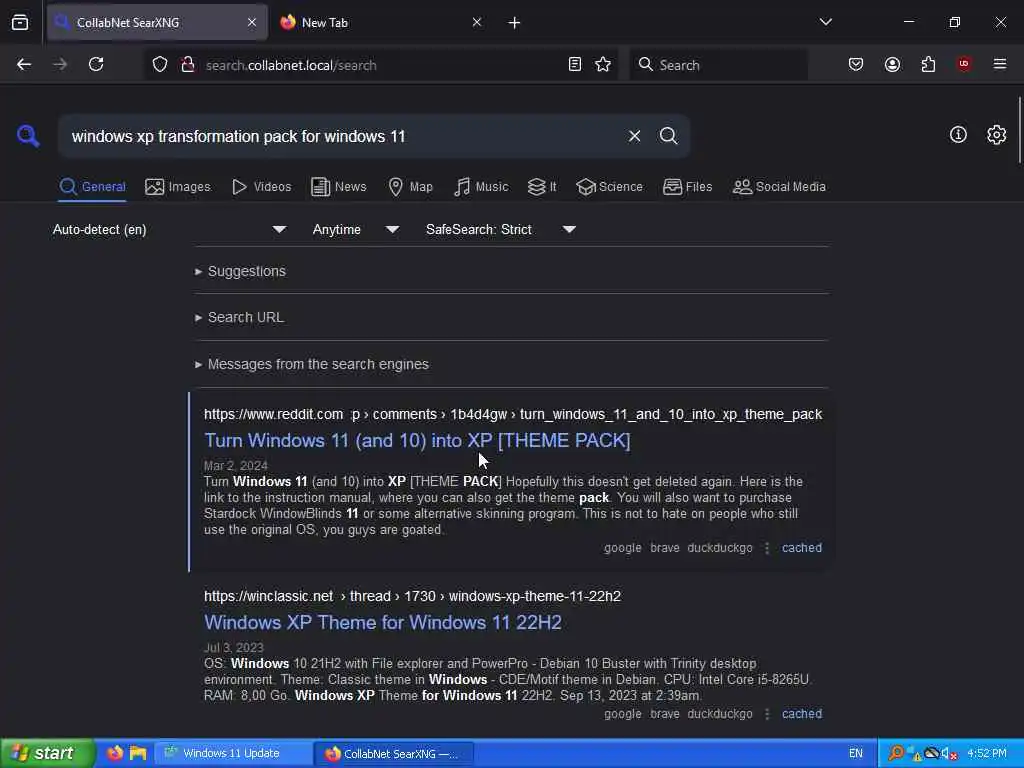Open Firefox View recent browsing icon

coord(20,23)
